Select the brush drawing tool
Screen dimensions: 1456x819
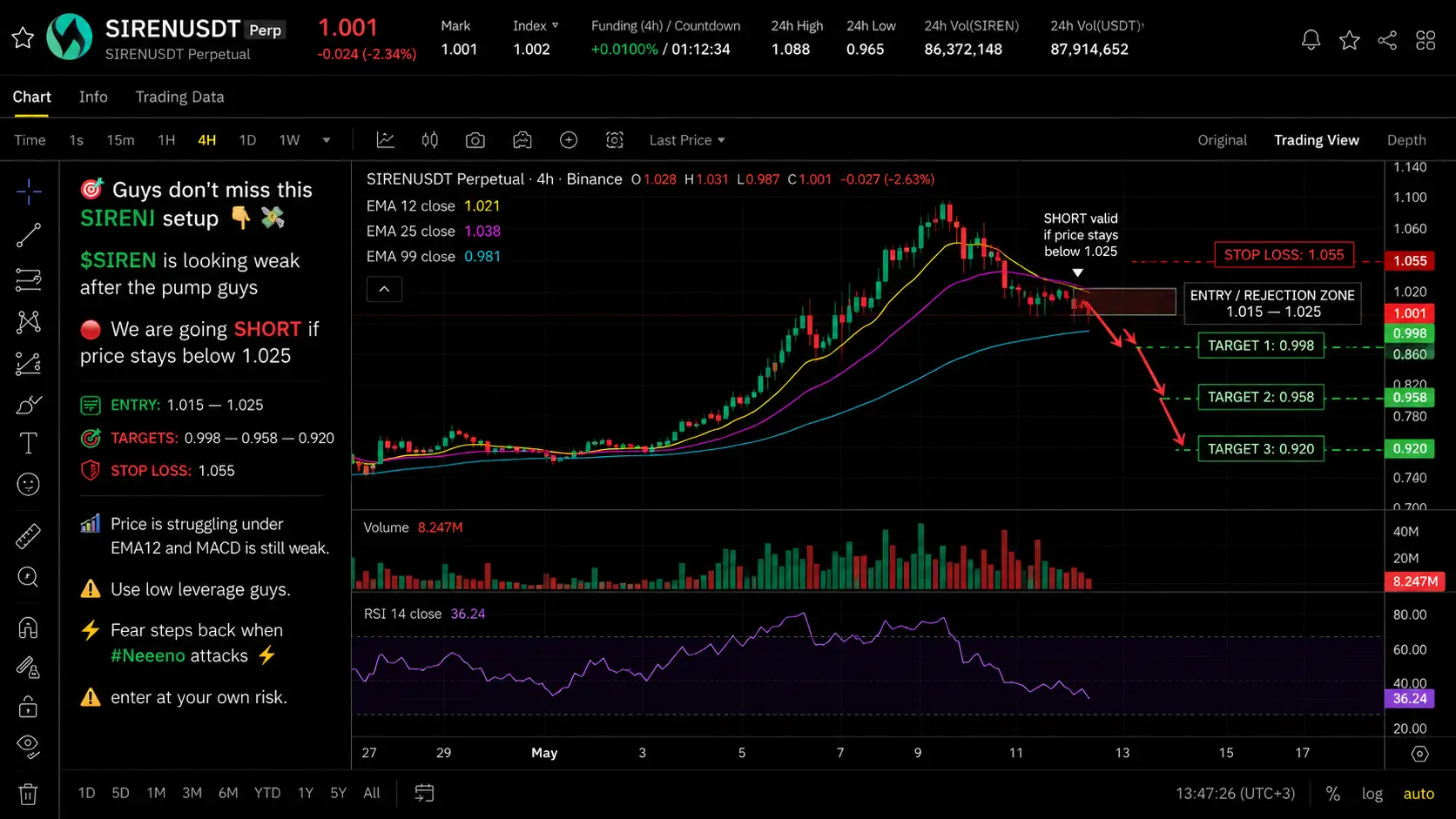pyautogui.click(x=28, y=405)
